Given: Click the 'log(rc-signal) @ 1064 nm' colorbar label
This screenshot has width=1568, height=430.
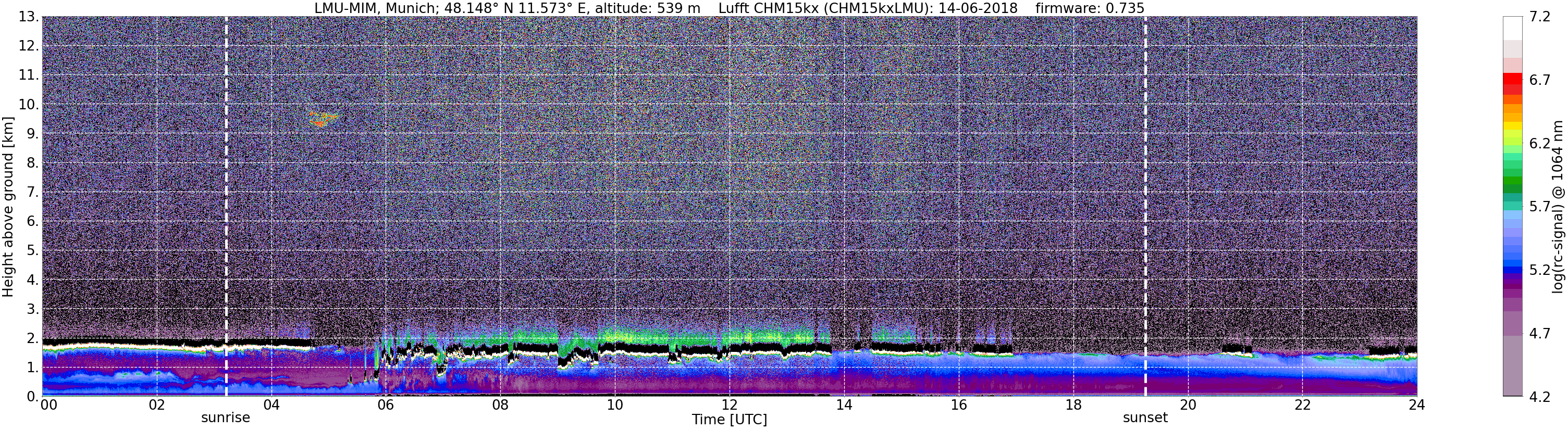Looking at the screenshot, I should click(1557, 206).
